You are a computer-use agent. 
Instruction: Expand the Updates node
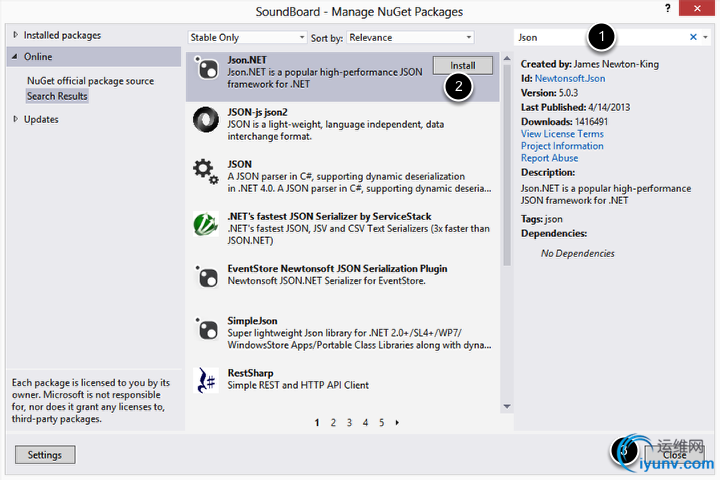coord(16,119)
